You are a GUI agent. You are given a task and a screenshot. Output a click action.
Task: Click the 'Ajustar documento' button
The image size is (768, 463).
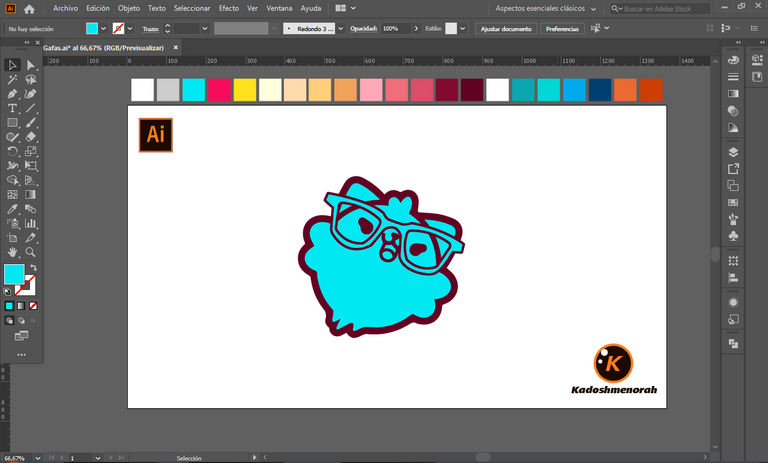506,29
